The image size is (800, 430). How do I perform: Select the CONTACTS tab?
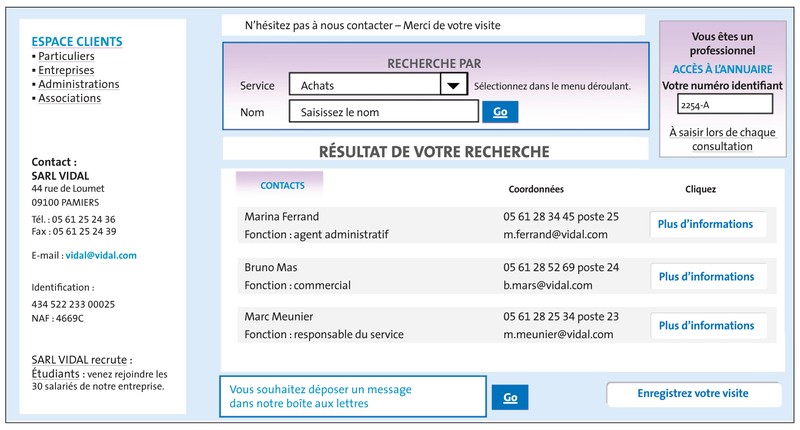pyautogui.click(x=282, y=185)
